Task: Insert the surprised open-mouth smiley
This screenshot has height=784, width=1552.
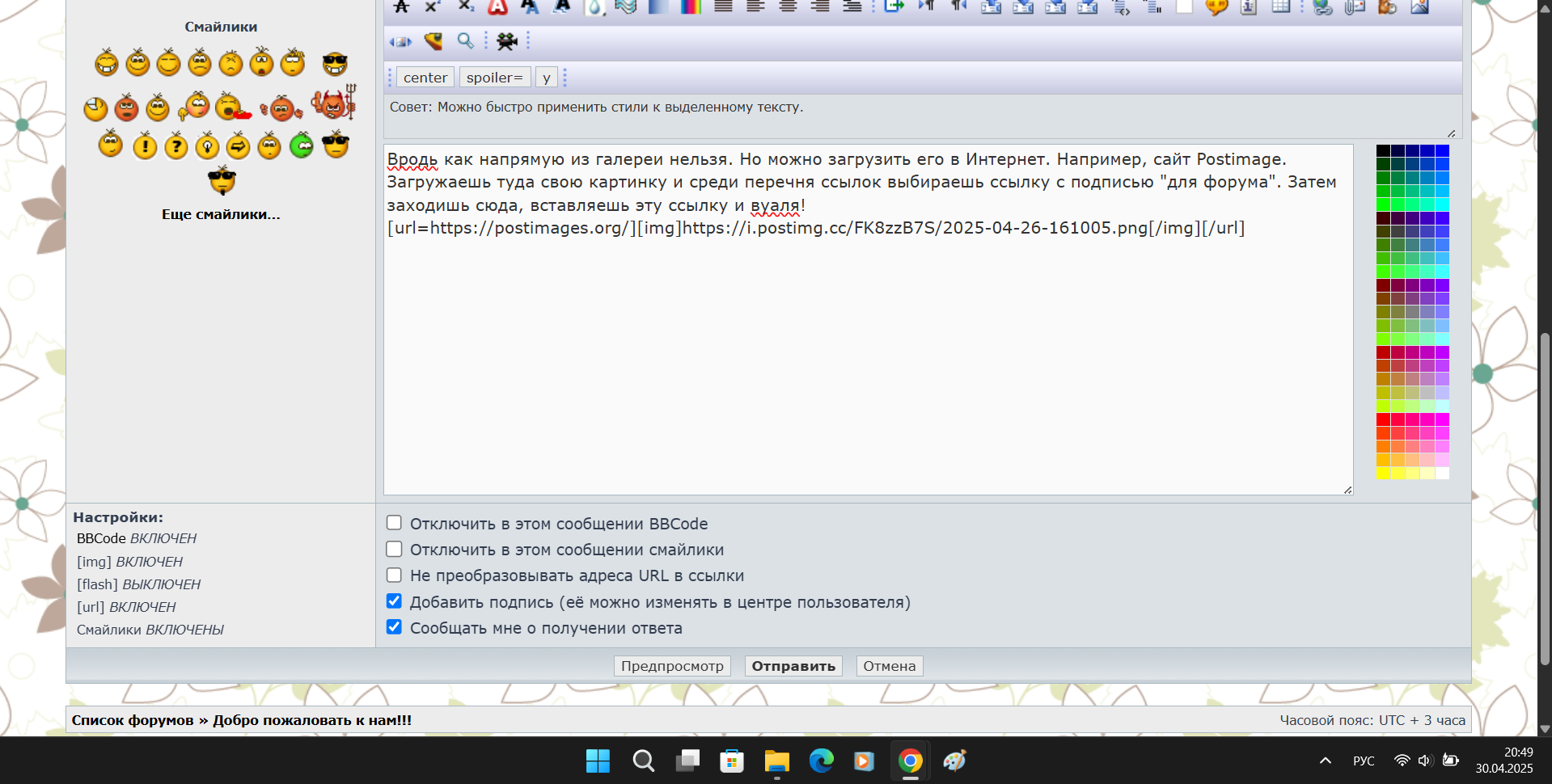Action: [x=261, y=61]
